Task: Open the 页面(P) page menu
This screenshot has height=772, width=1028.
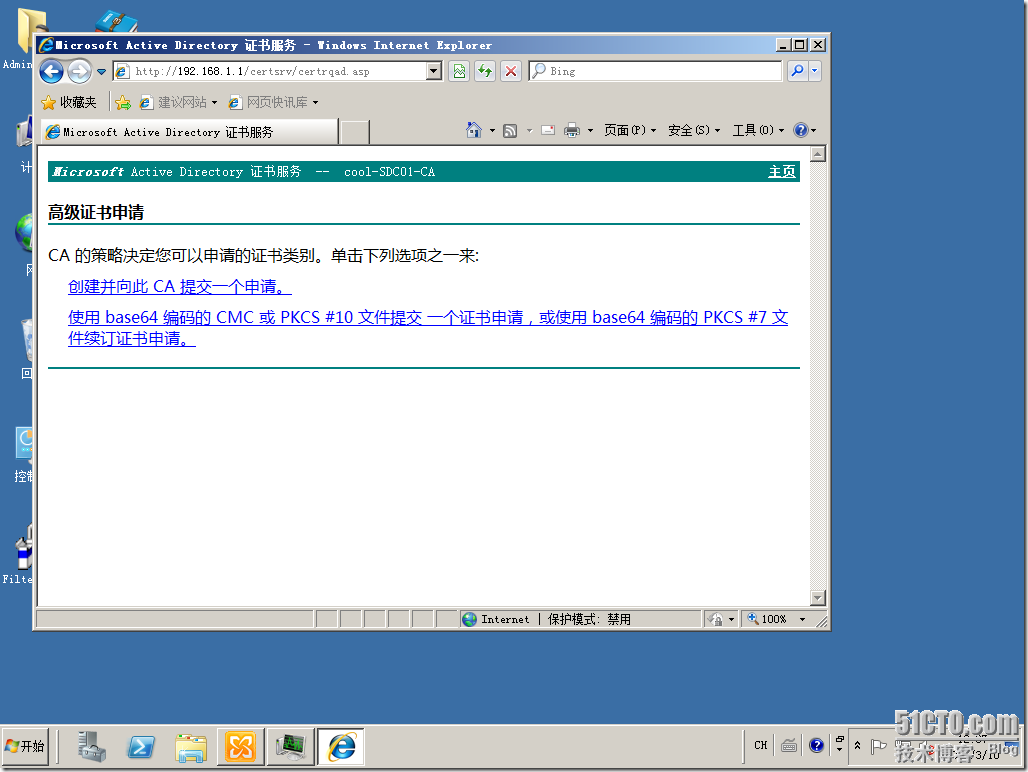Action: [626, 130]
